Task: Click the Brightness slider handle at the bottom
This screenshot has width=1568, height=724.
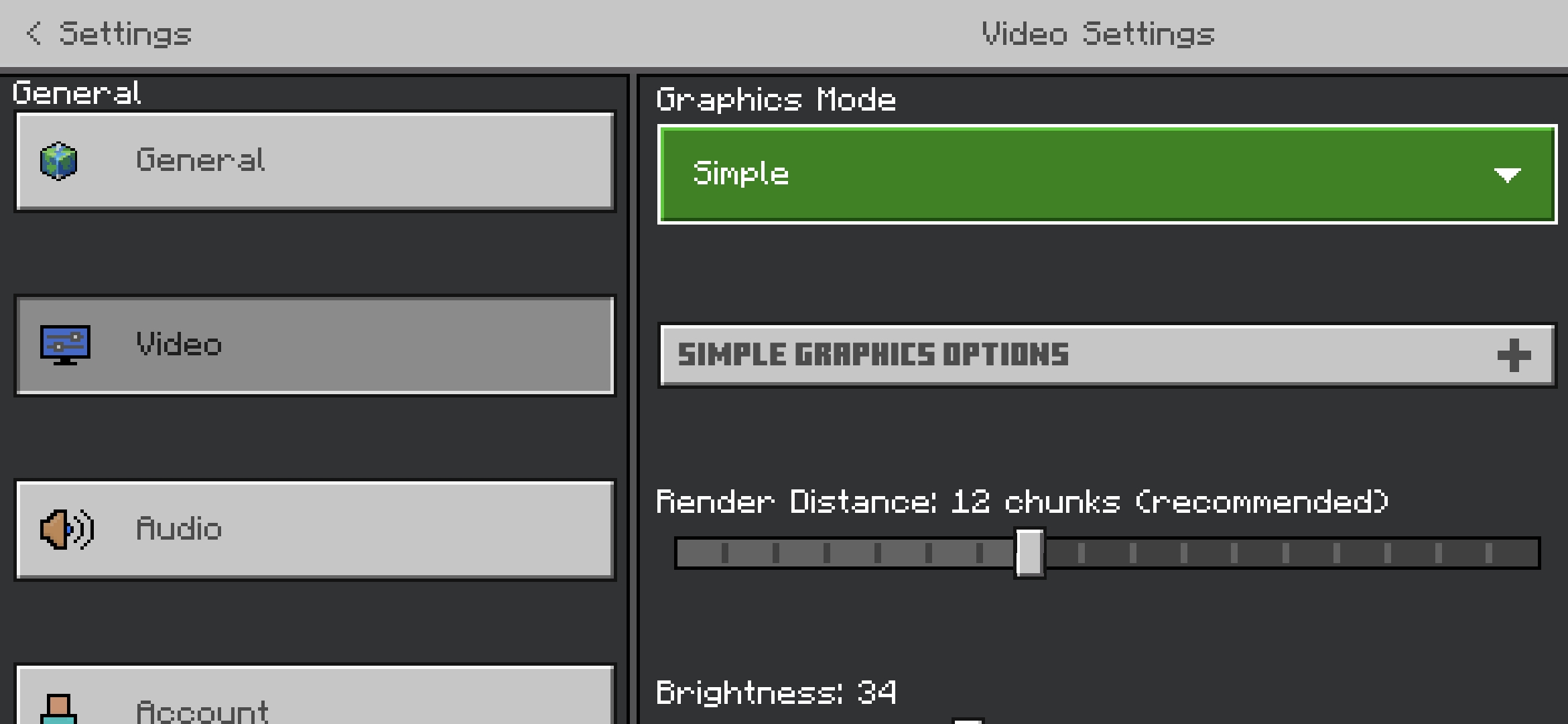Action: tap(968, 721)
